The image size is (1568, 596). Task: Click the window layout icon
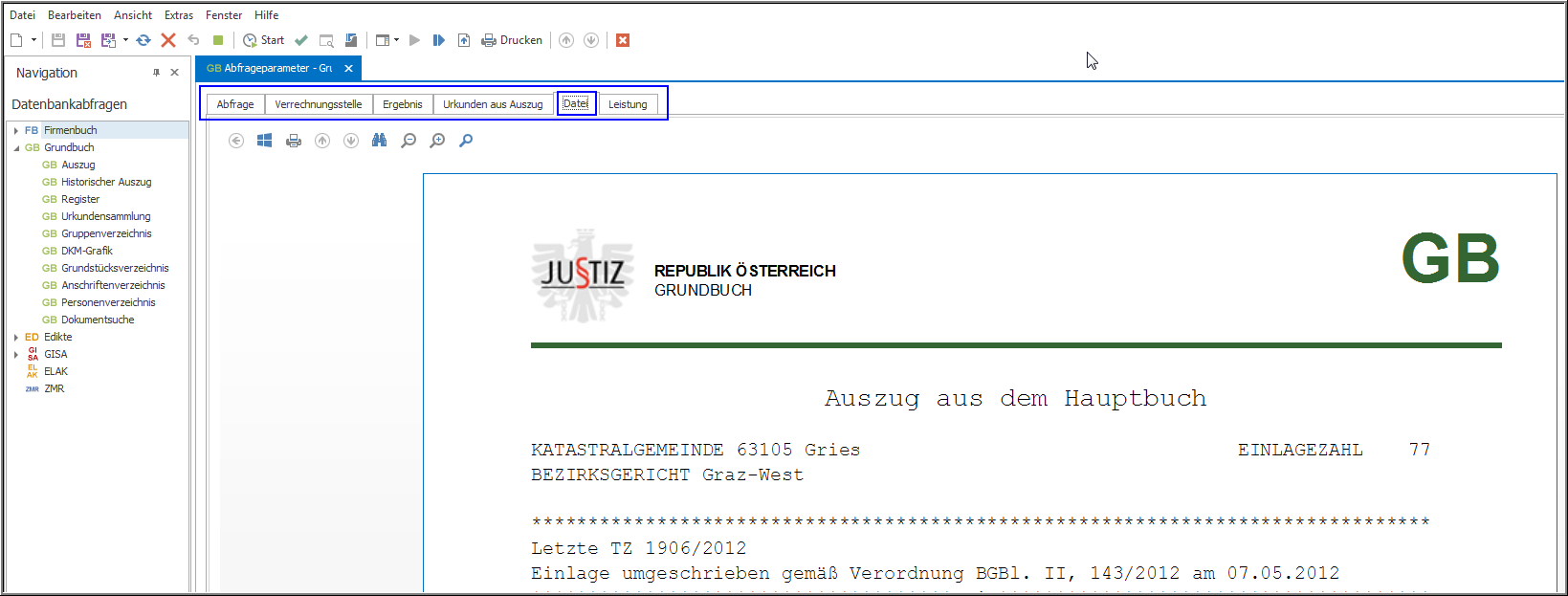coord(383,40)
